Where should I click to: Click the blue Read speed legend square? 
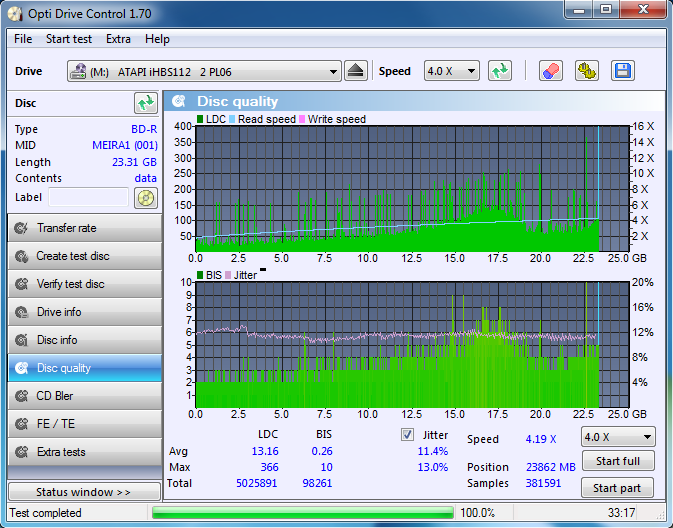click(x=232, y=119)
